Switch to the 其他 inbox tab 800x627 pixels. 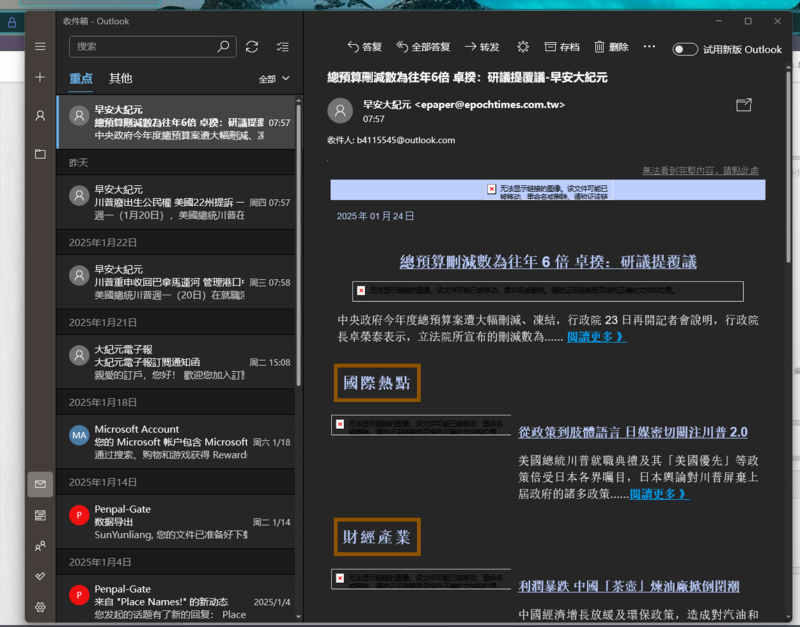(120, 78)
